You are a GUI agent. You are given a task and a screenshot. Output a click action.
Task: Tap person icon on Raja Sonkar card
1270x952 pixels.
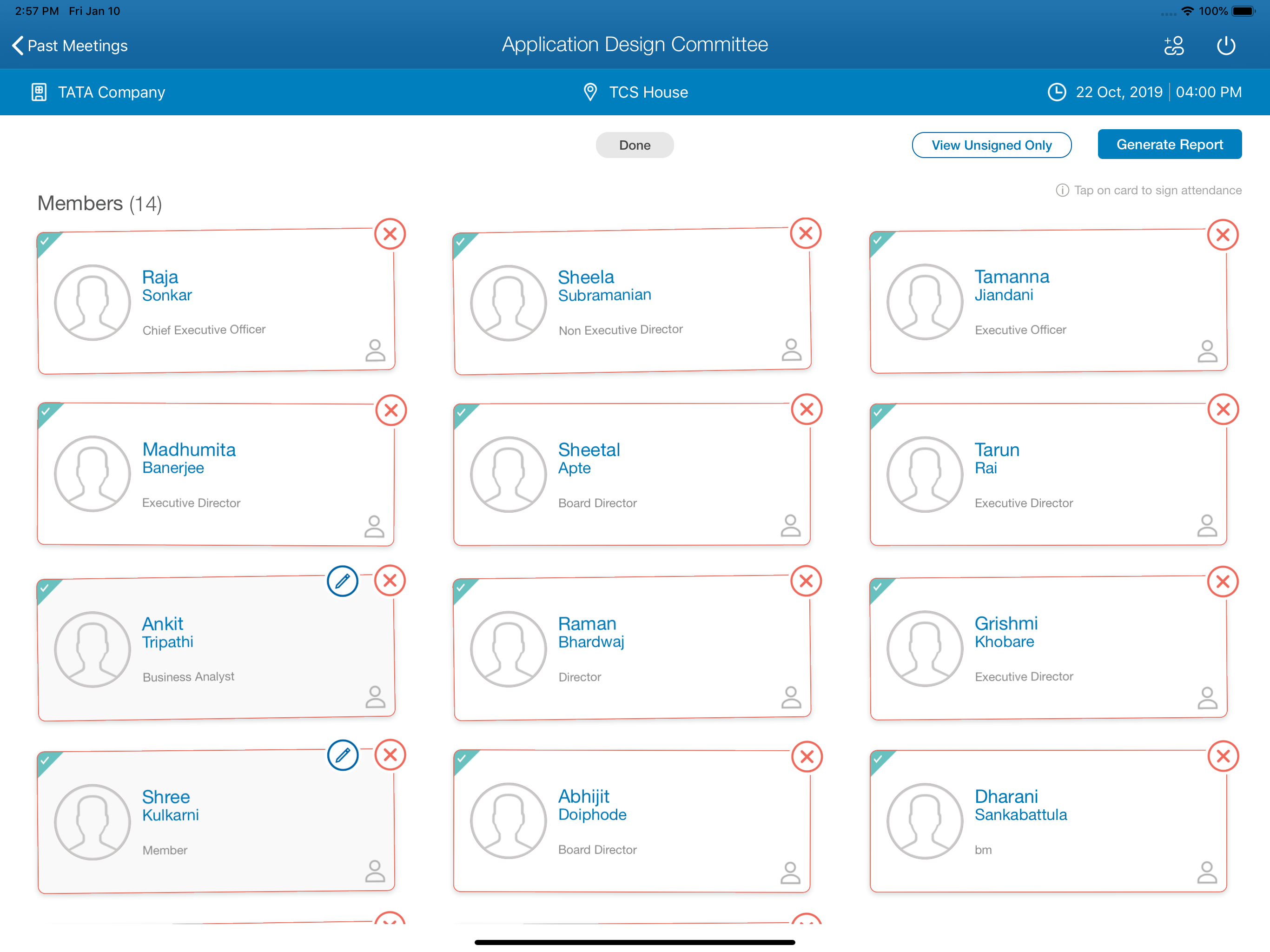click(x=375, y=350)
